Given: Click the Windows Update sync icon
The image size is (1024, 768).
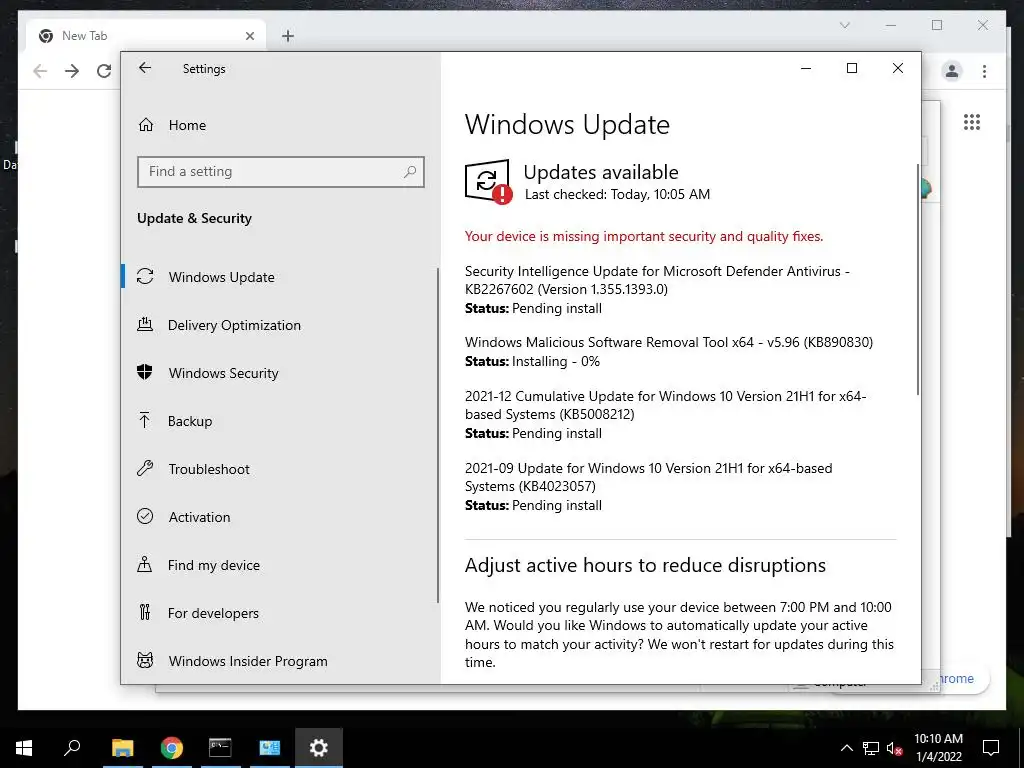Looking at the screenshot, I should pos(145,276).
